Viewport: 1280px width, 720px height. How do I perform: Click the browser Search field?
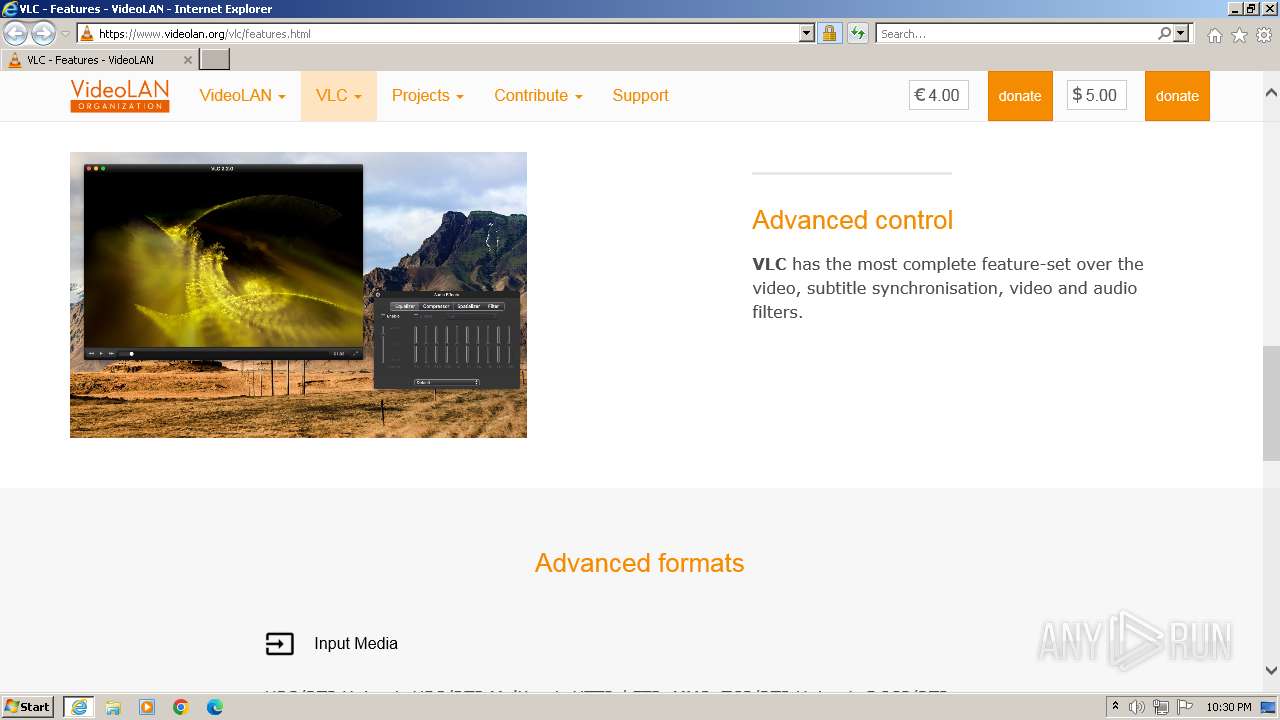(1016, 33)
